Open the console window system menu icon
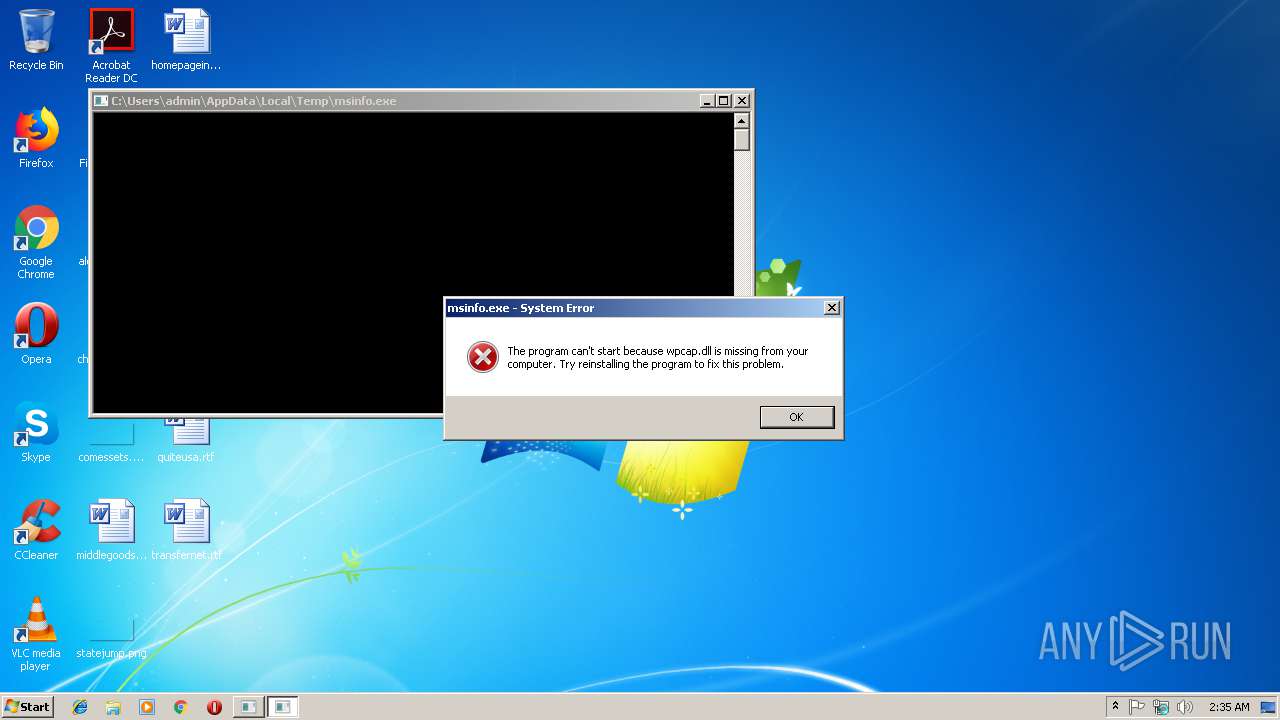The width and height of the screenshot is (1280, 720). (x=100, y=101)
